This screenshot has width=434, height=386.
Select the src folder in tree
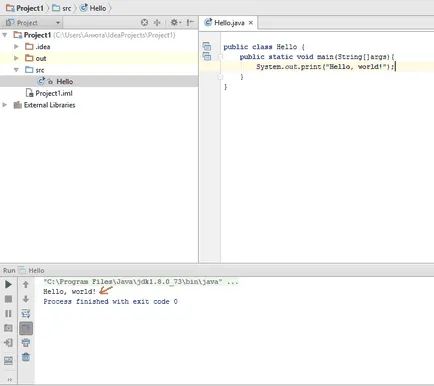click(x=40, y=70)
